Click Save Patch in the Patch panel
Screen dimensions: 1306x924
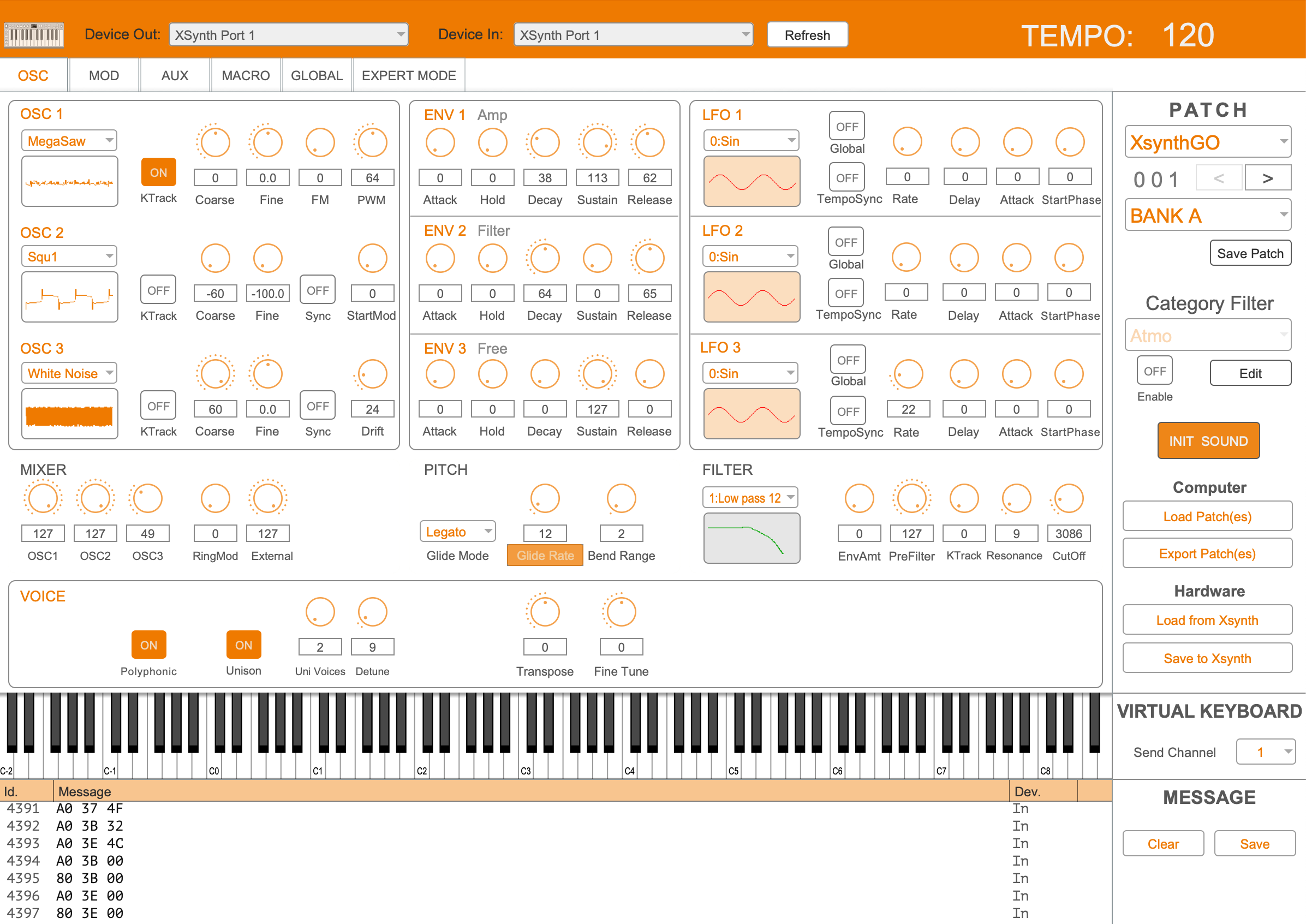point(1250,253)
